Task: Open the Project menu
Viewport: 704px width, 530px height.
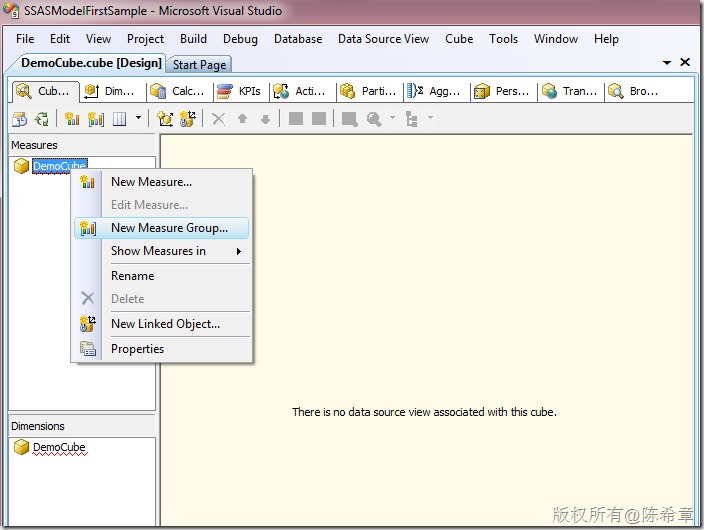Action: [x=145, y=39]
